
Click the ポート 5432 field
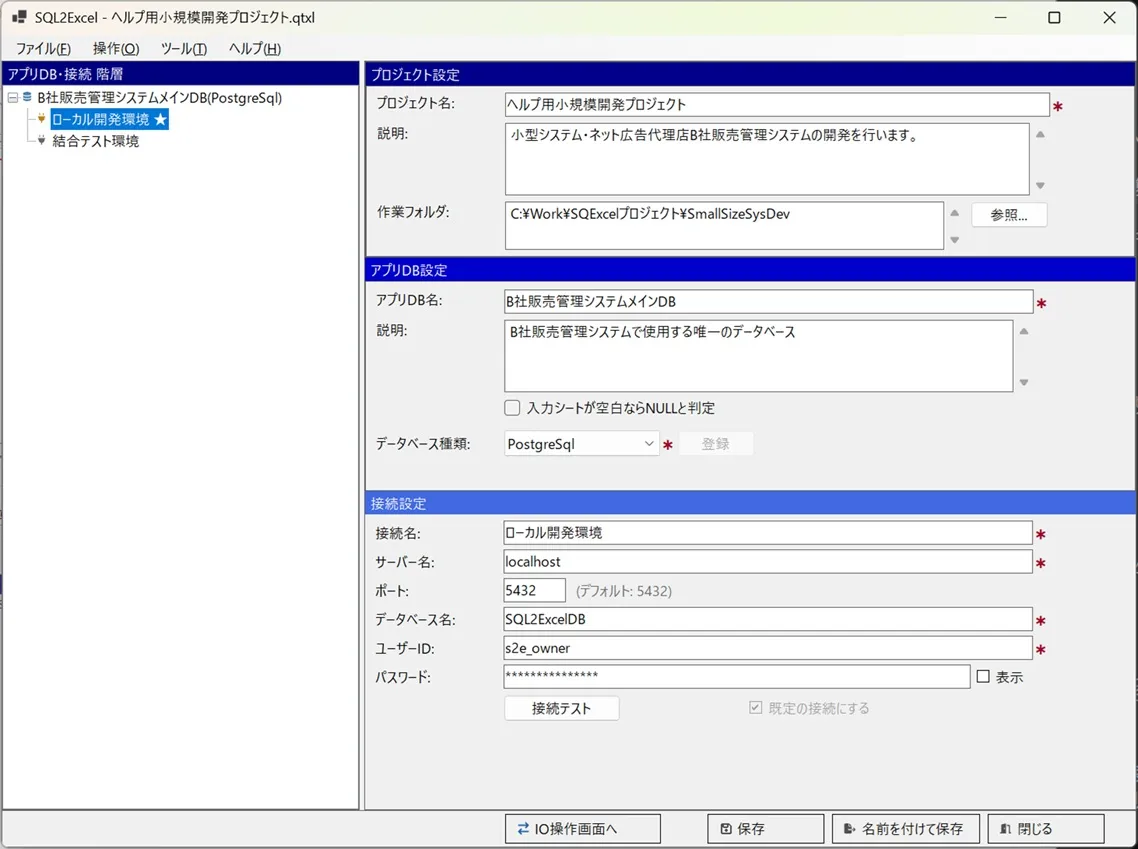coord(534,591)
